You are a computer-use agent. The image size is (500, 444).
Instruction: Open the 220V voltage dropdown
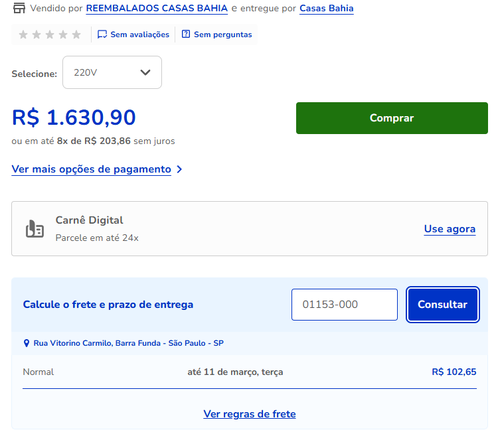pyautogui.click(x=112, y=72)
